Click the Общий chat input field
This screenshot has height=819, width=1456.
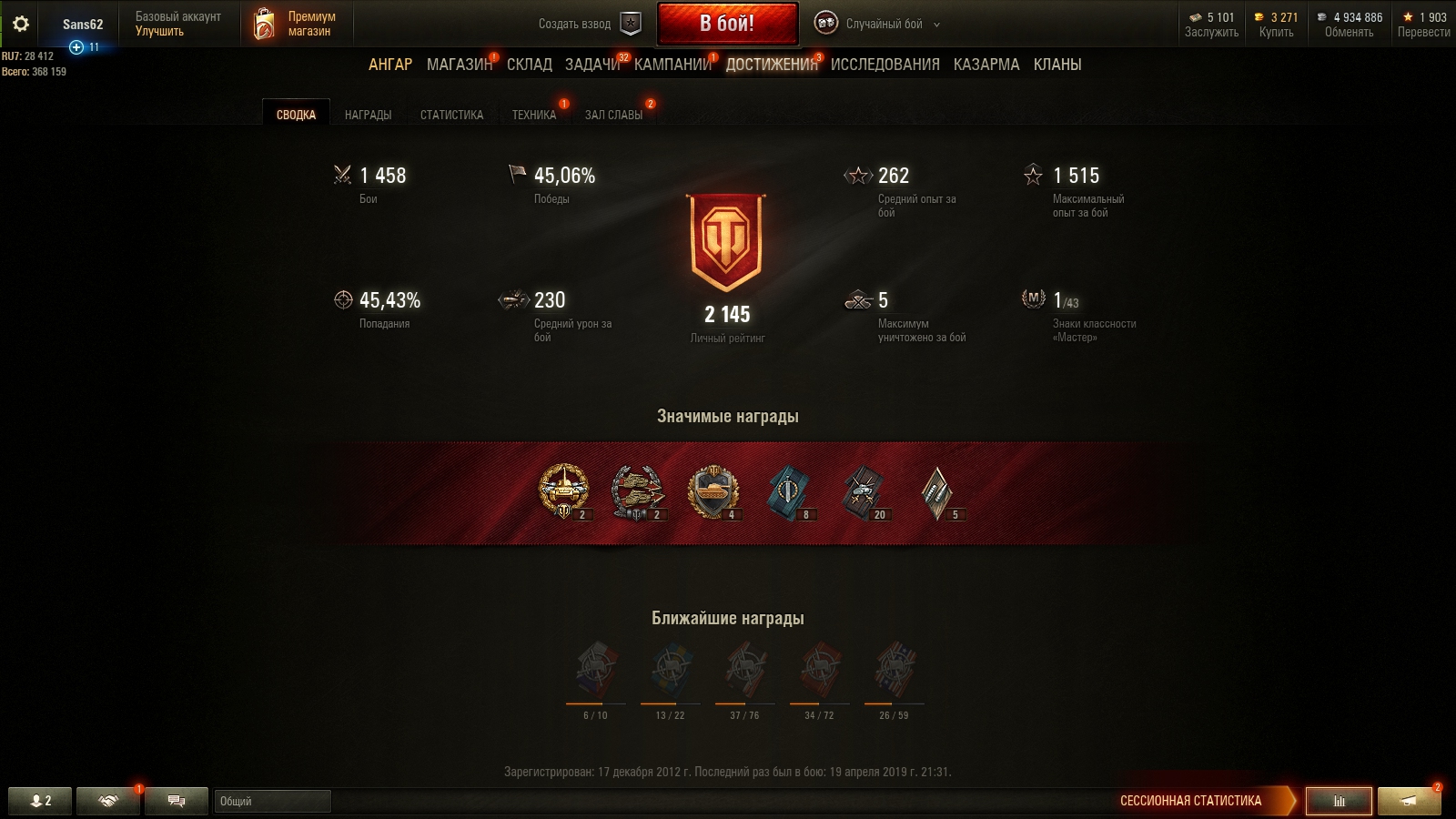coord(272,801)
